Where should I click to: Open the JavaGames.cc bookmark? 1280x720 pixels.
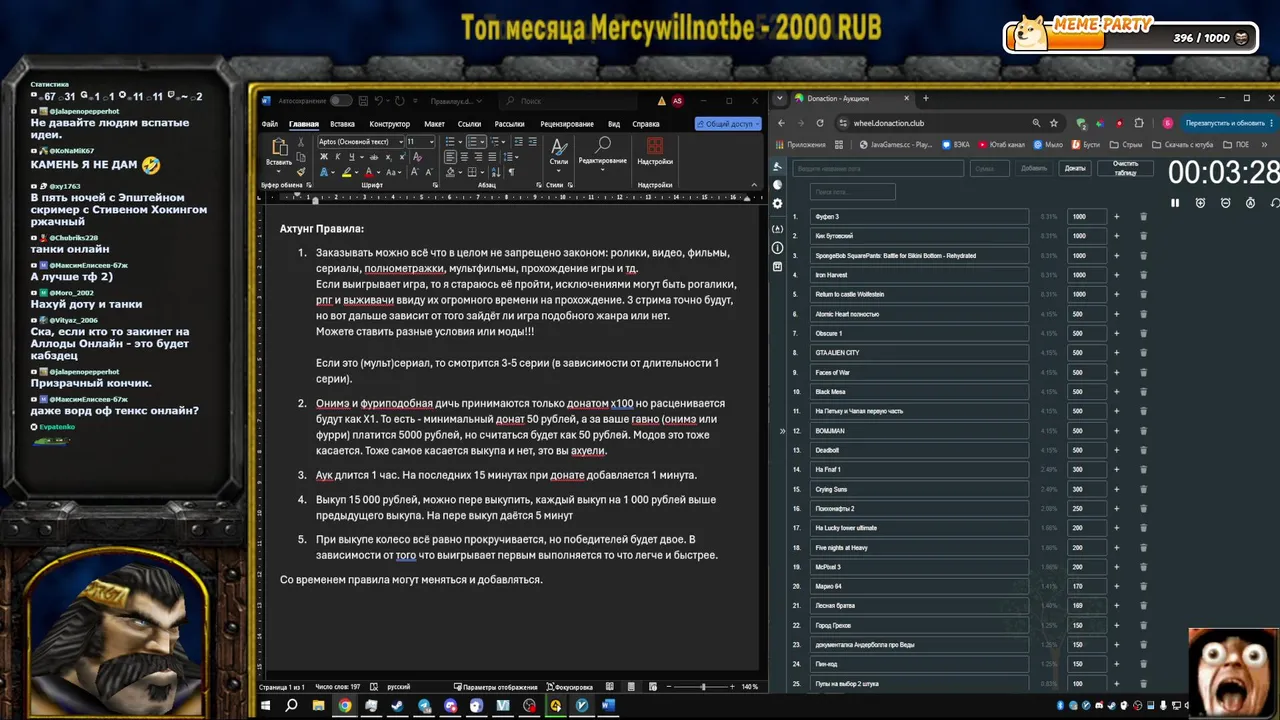(896, 145)
